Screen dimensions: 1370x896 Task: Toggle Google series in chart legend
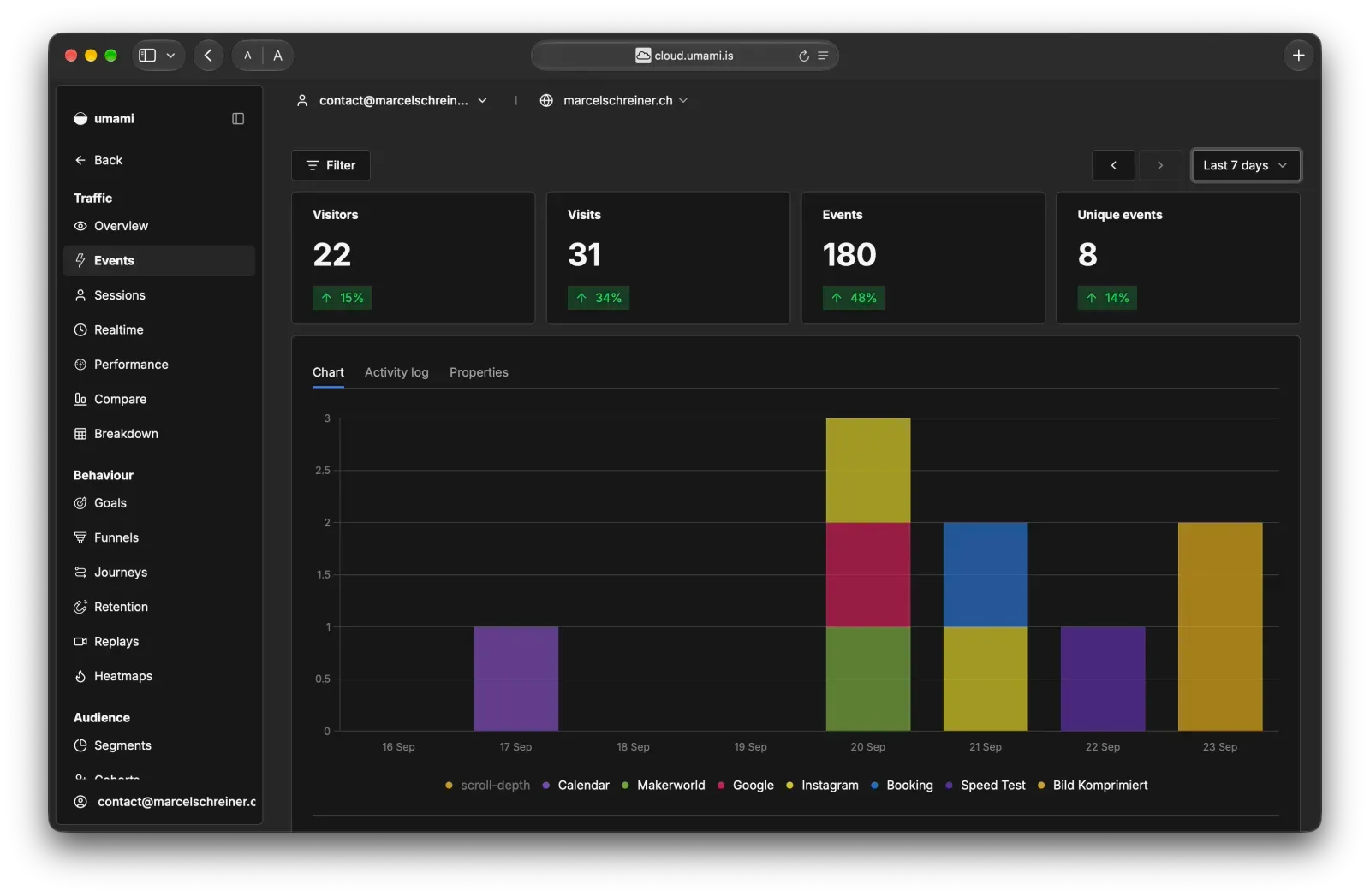[x=746, y=786]
